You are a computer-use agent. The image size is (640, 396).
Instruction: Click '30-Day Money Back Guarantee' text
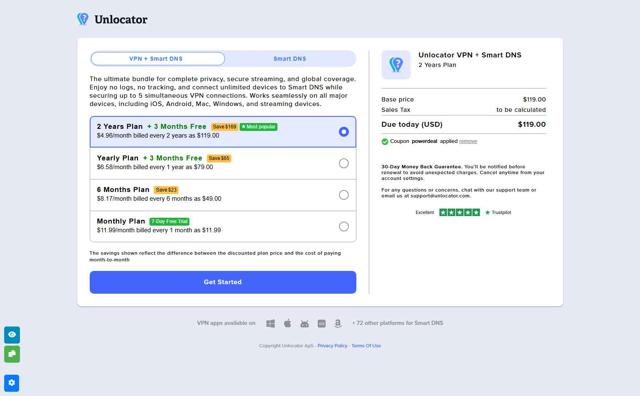pos(421,167)
